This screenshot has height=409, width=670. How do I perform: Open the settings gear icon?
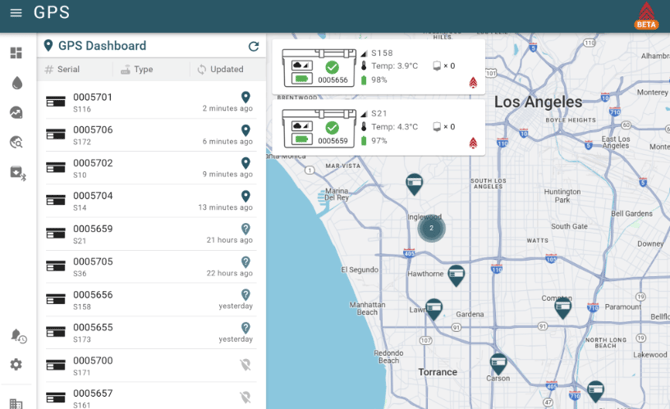point(16,365)
